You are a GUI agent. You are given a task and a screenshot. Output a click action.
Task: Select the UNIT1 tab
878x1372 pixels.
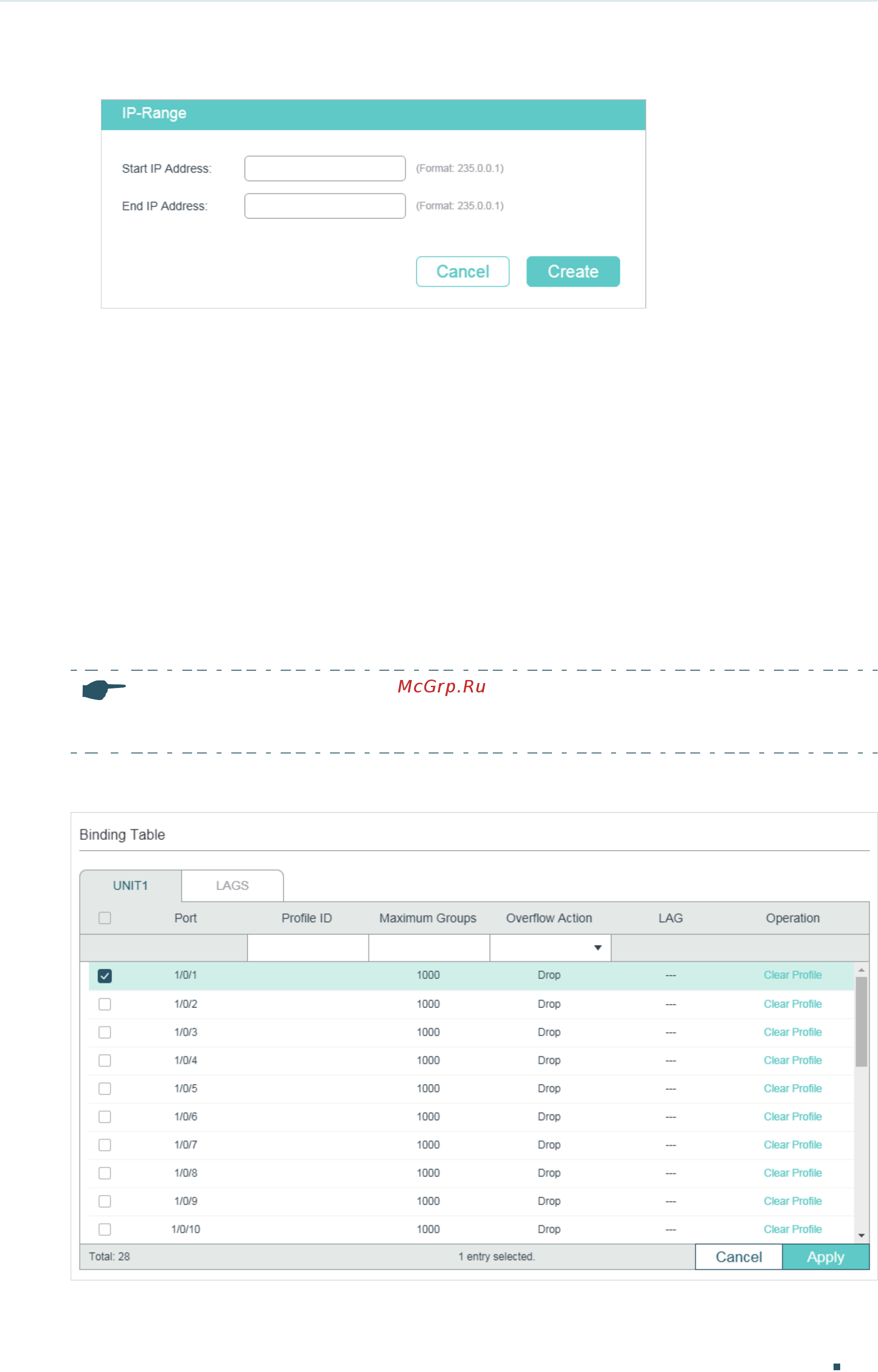coord(131,886)
